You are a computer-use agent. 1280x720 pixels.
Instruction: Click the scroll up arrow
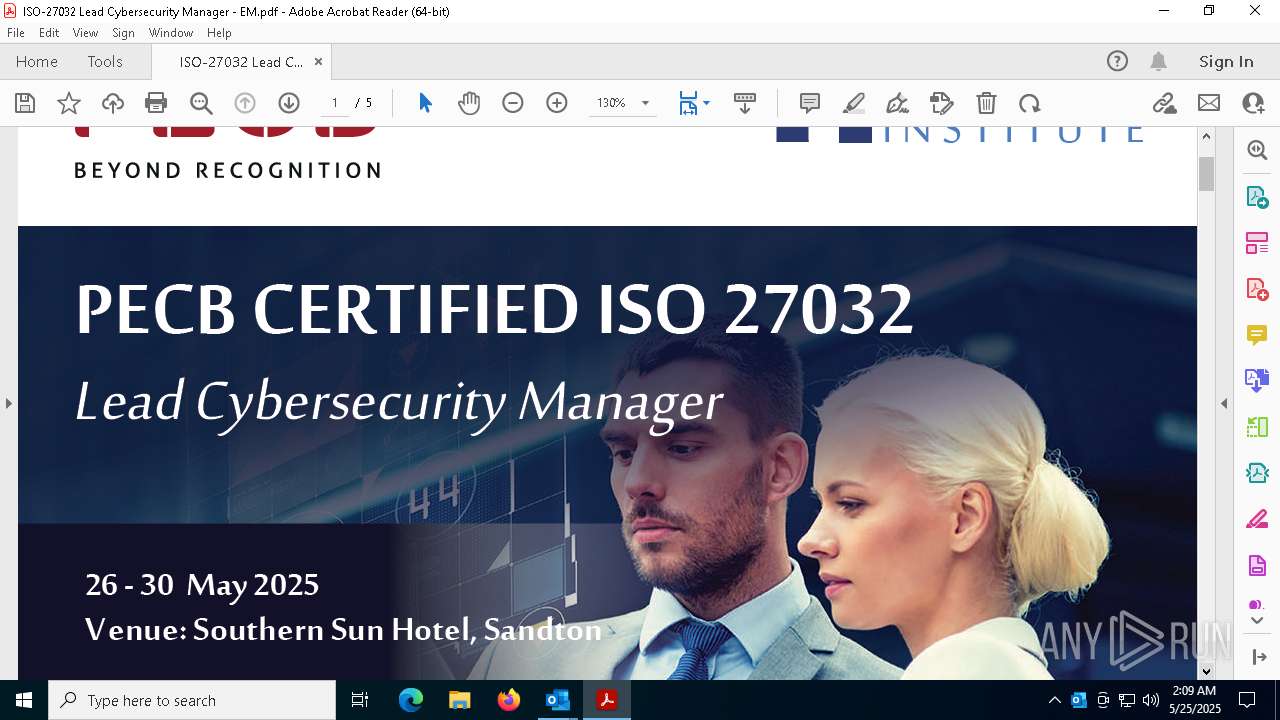[x=1206, y=136]
